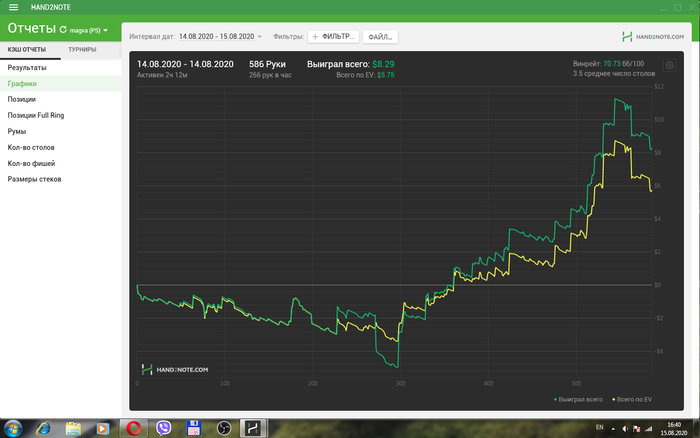Screen dimensions: 700x438
Task: Click the 586 Руки hand count
Action: coord(267,64)
